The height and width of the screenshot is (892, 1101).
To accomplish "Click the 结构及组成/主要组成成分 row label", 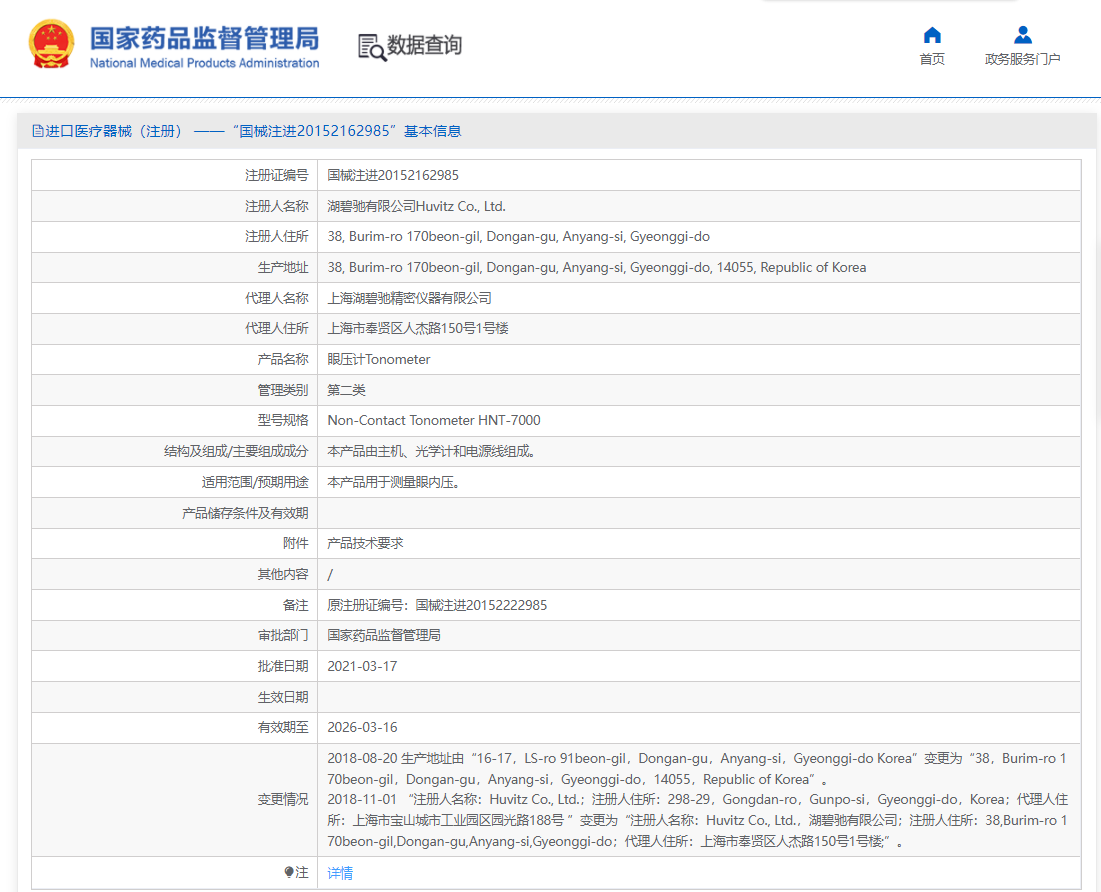I will [x=236, y=452].
